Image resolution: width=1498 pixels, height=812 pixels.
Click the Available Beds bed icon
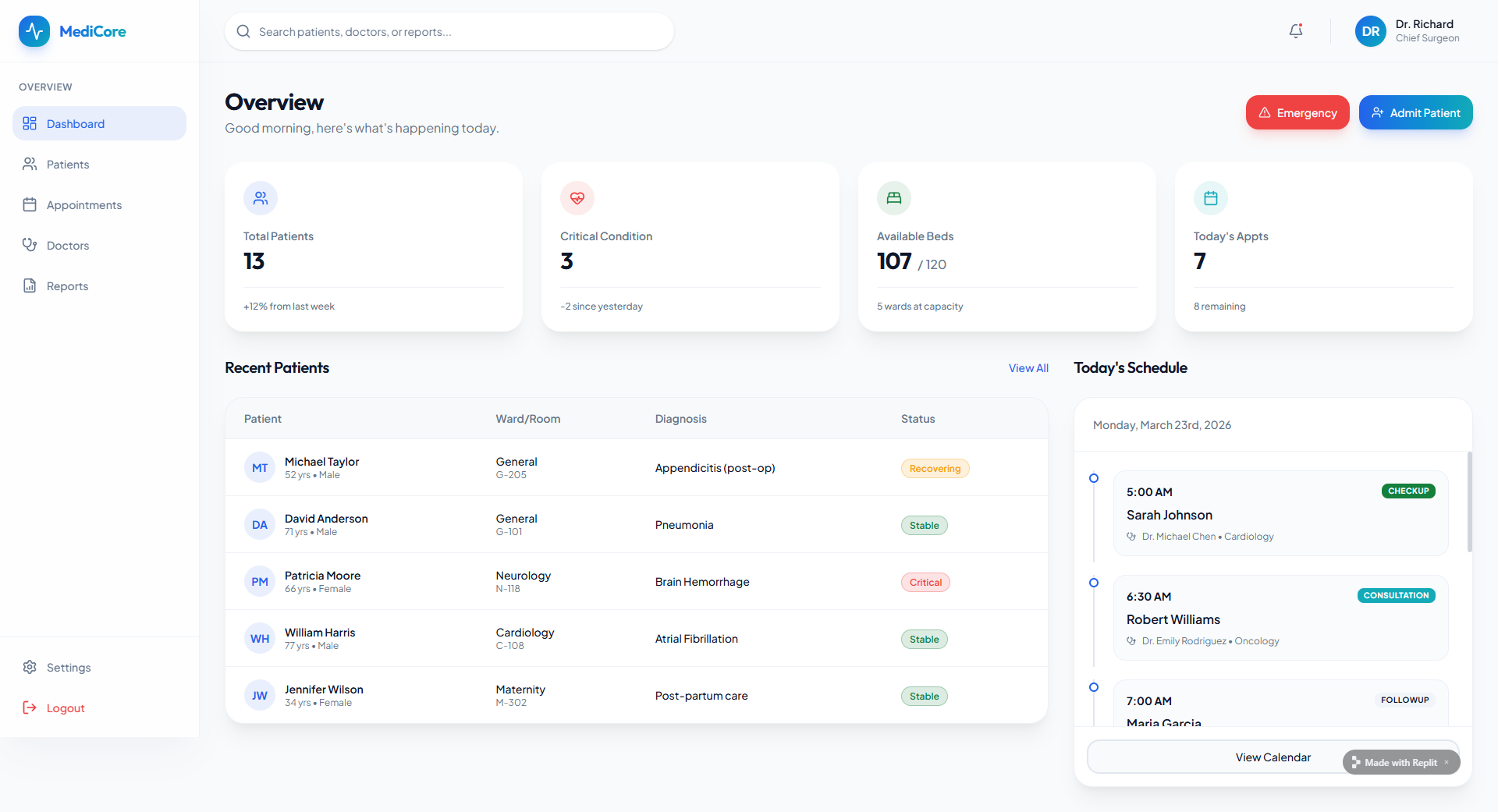(894, 198)
